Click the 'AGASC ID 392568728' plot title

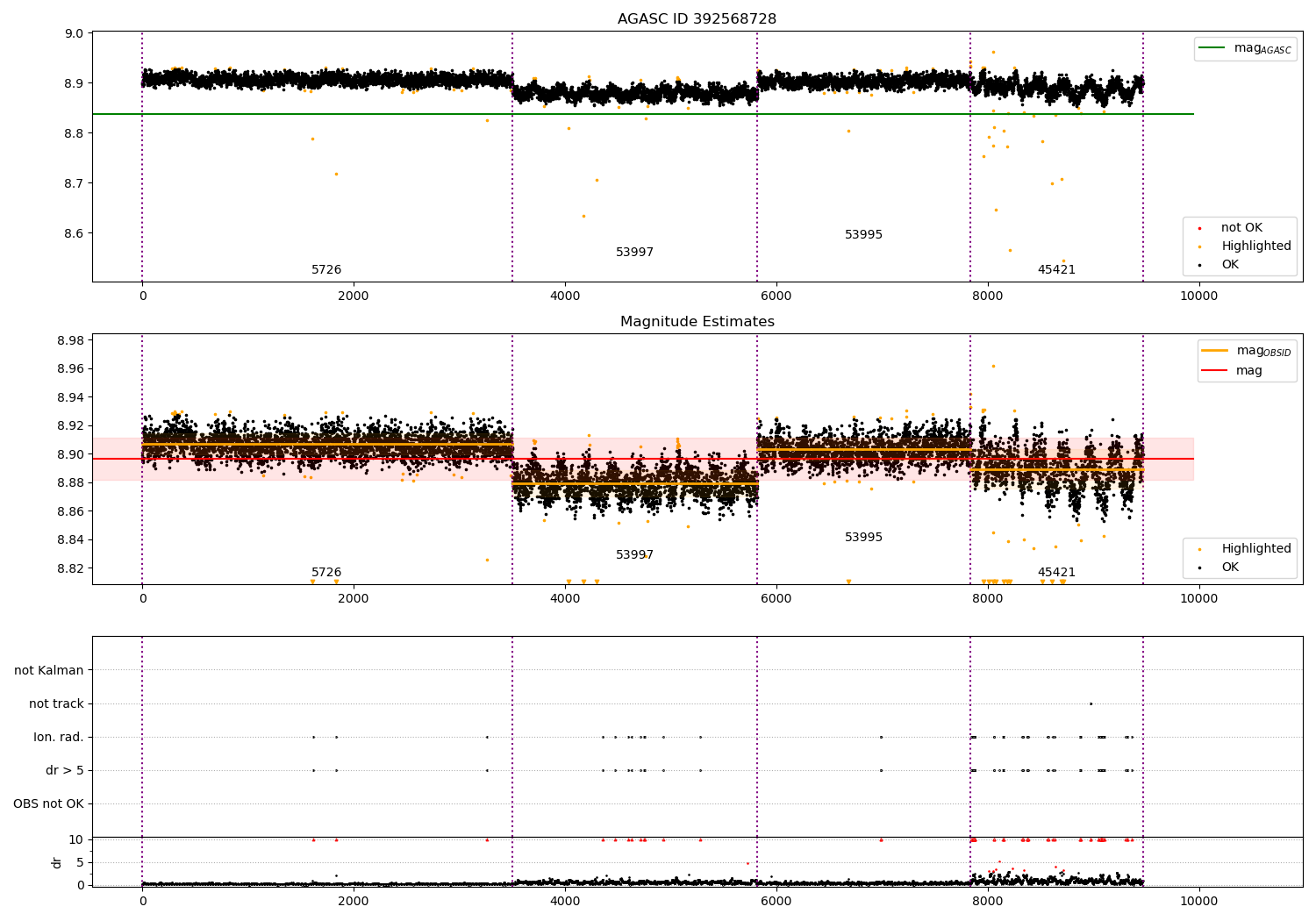(697, 19)
